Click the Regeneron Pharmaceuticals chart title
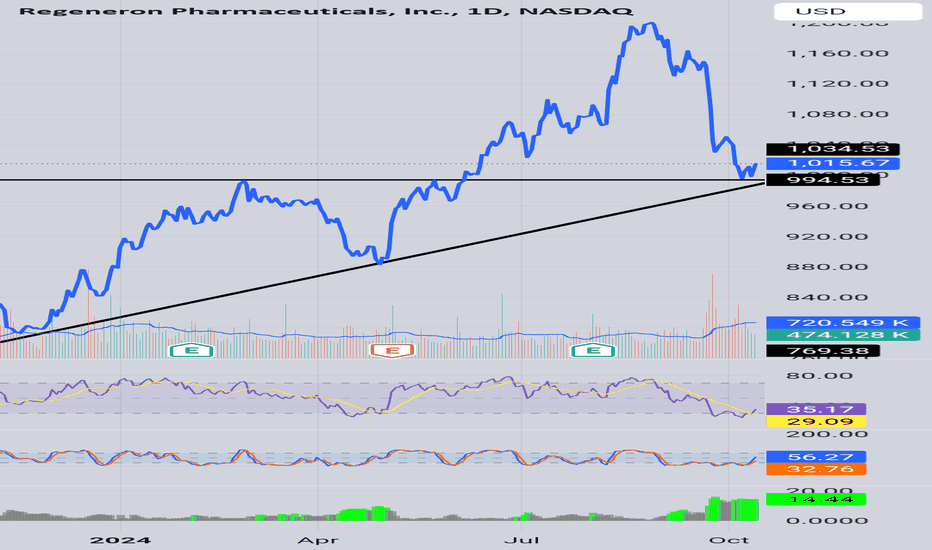The image size is (932, 550). [326, 11]
